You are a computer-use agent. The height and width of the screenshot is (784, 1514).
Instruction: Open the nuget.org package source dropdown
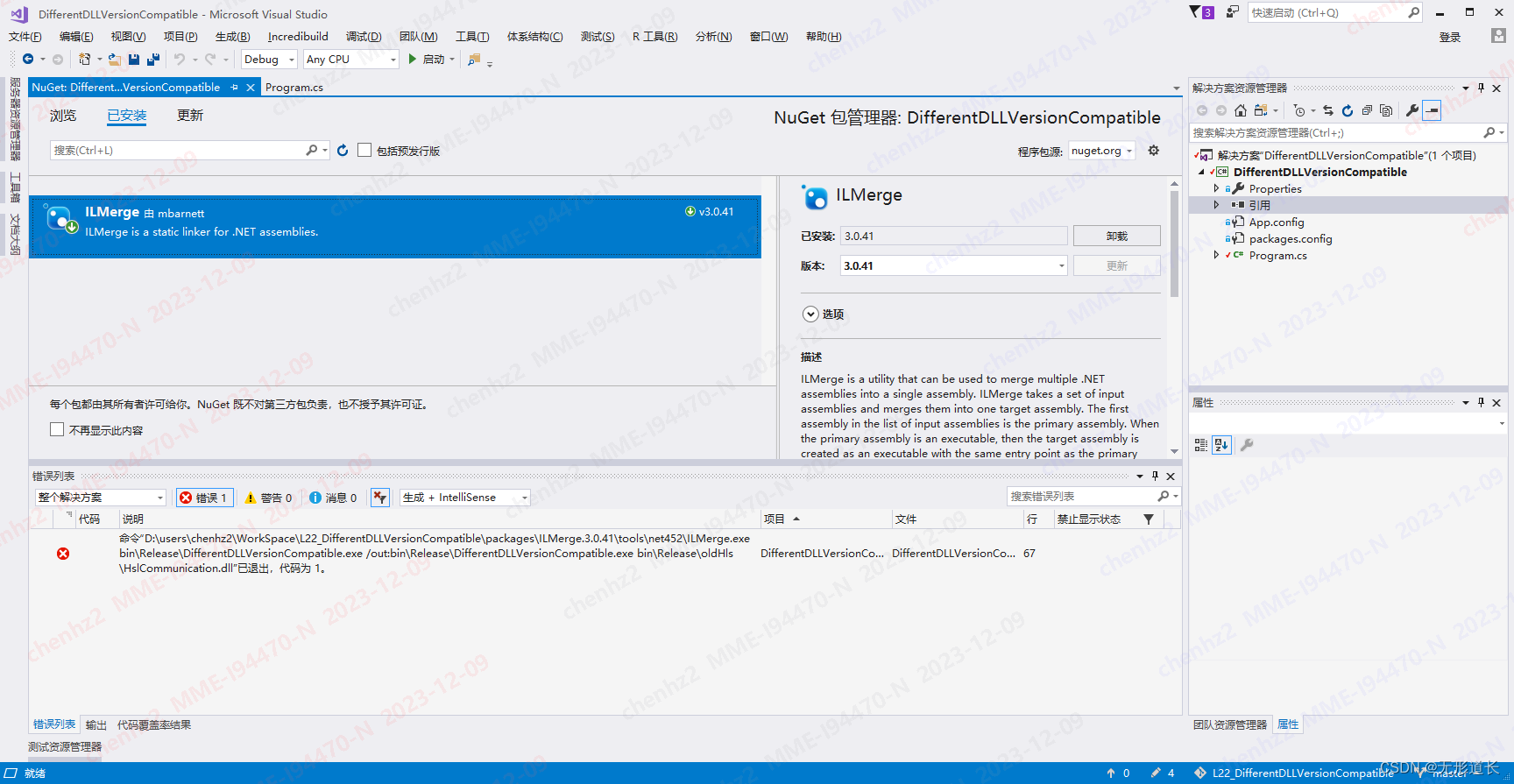coord(1101,151)
